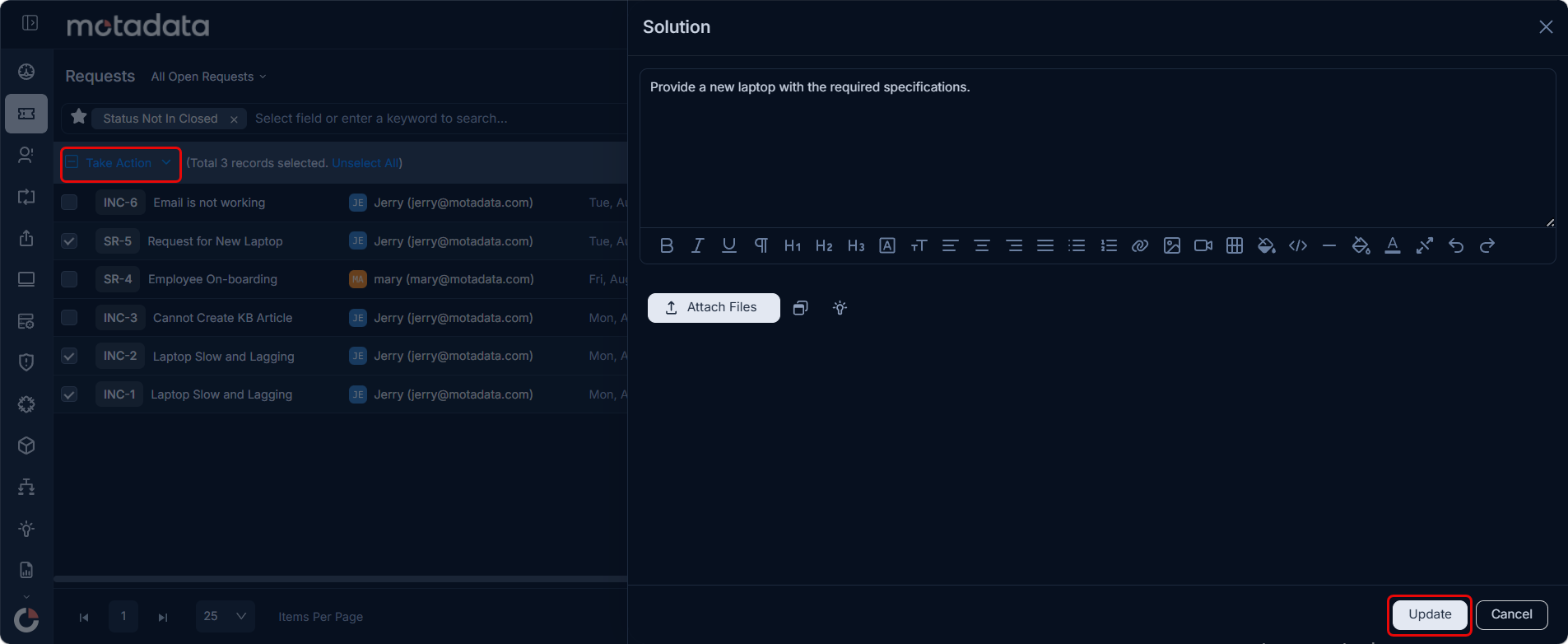The image size is (1568, 644).
Task: Open the knowledge lightbulb icon in sidebar
Action: [26, 529]
